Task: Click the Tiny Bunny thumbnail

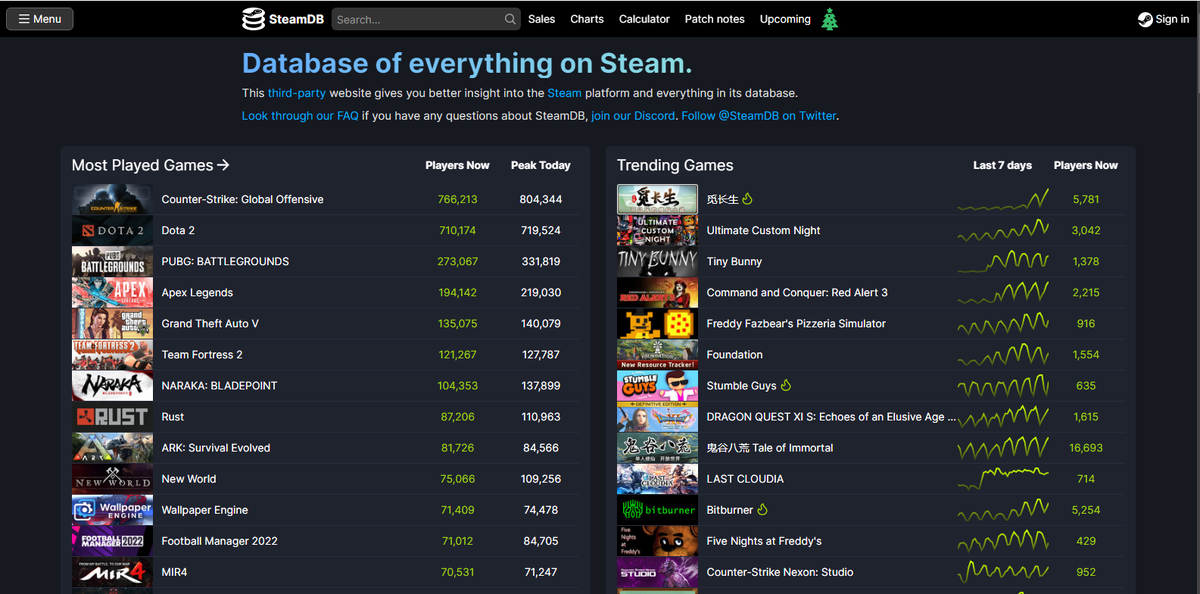Action: [657, 261]
